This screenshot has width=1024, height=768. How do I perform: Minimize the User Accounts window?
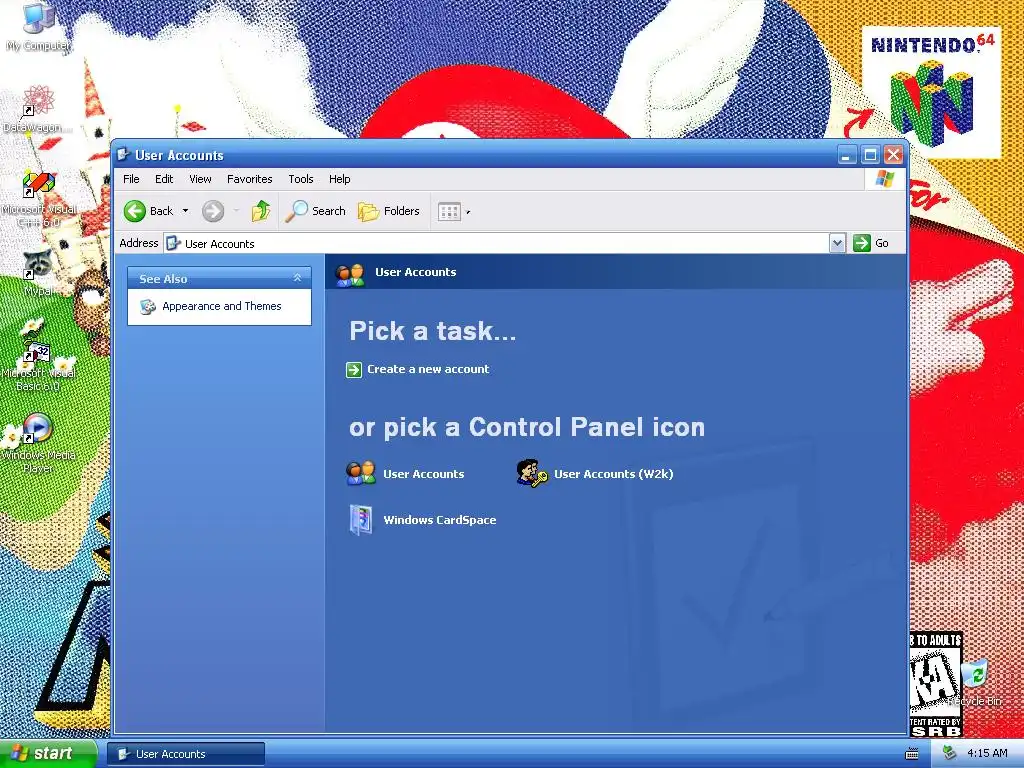tap(846, 155)
